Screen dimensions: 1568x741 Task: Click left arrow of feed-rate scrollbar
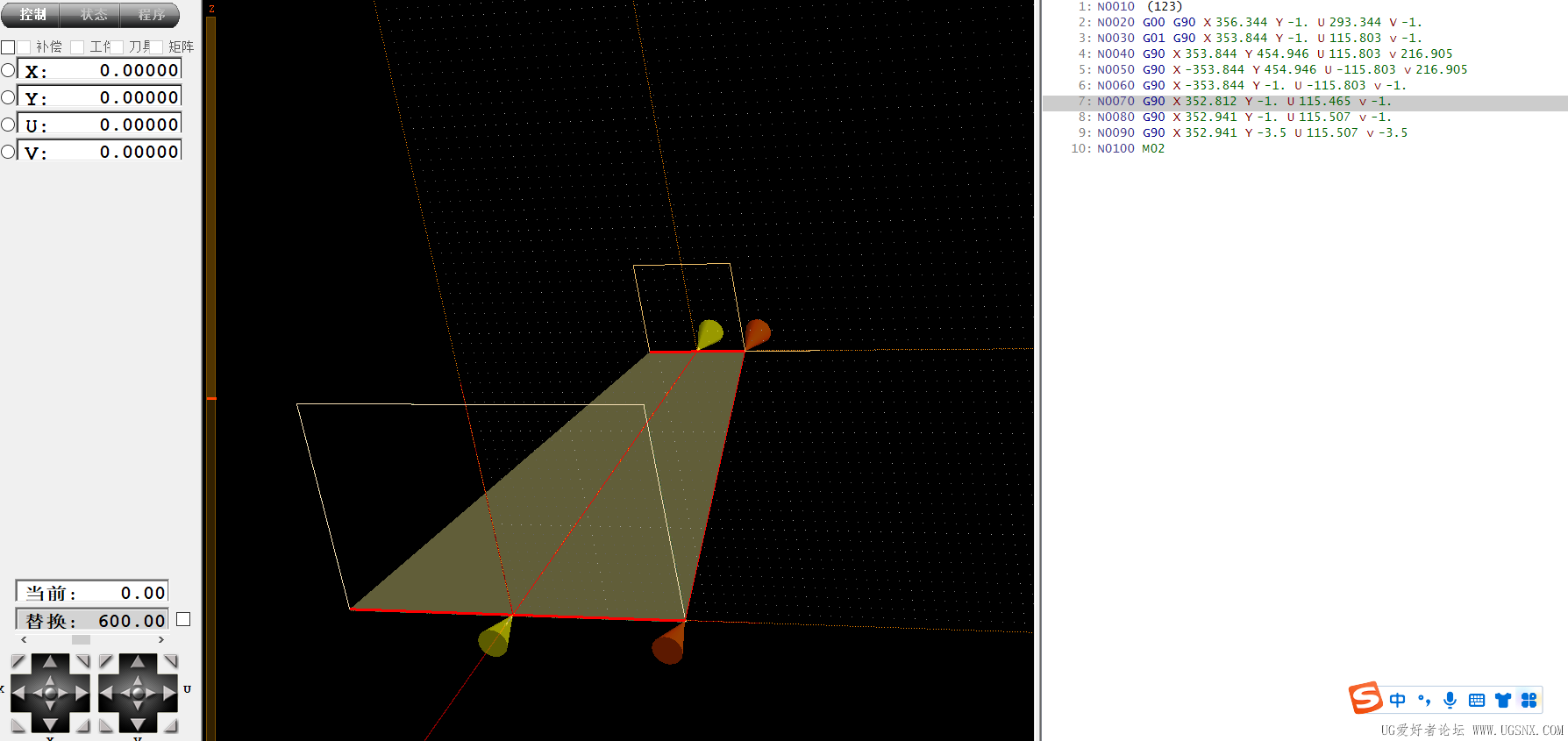[x=24, y=640]
